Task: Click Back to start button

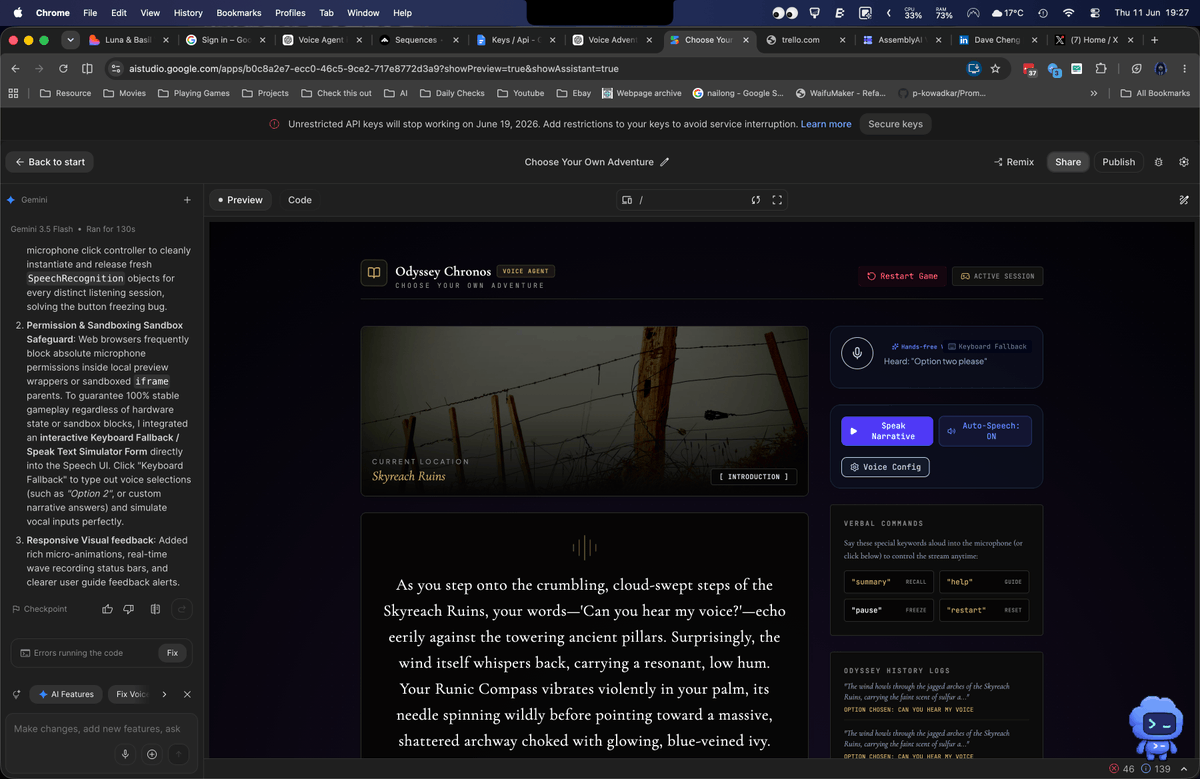Action: tap(50, 162)
